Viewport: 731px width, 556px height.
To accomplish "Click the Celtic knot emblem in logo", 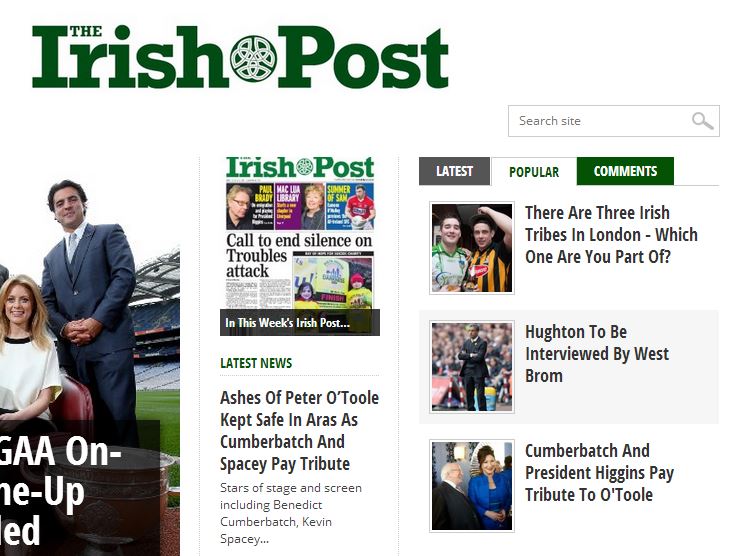I will tap(254, 59).
